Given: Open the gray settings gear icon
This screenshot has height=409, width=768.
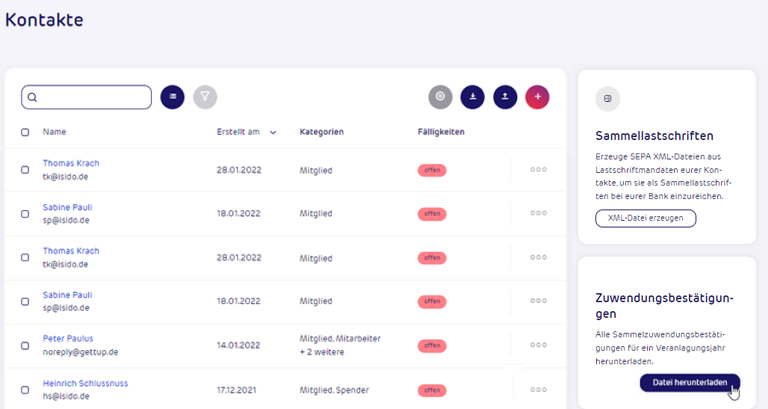Looking at the screenshot, I should tap(440, 97).
